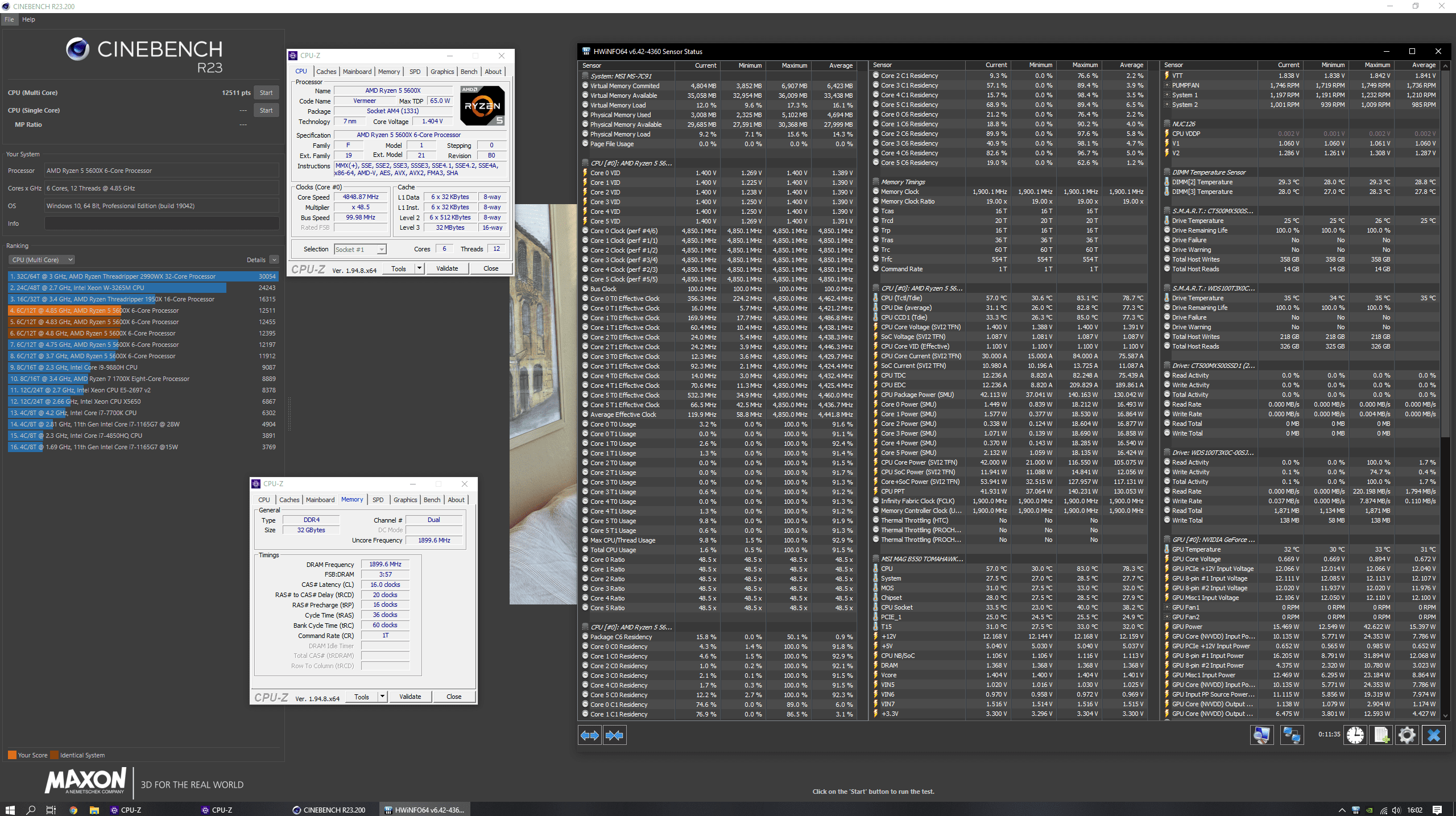The image size is (1456, 816).
Task: Open Tools dropdown arrow in top CPU-Z
Action: point(420,268)
